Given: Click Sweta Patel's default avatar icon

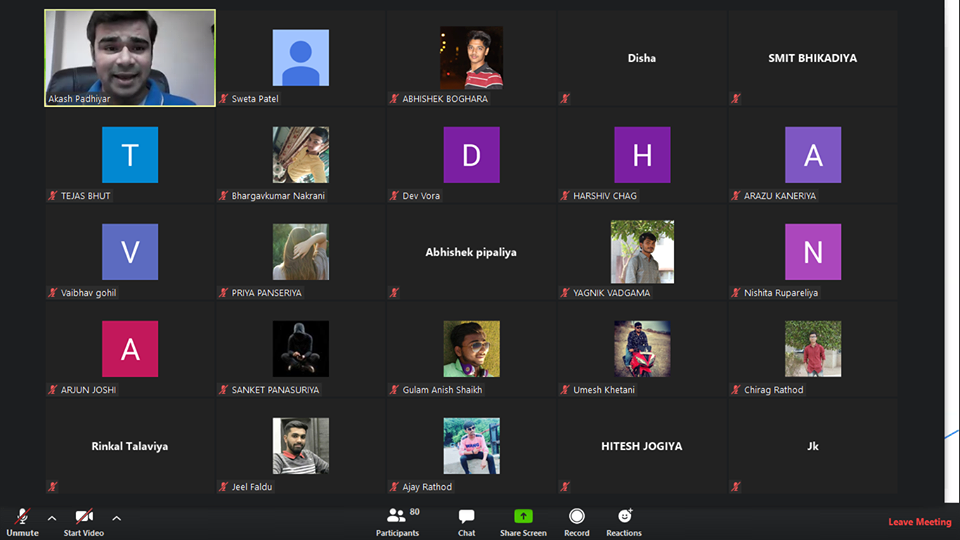Looking at the screenshot, I should tap(300, 58).
